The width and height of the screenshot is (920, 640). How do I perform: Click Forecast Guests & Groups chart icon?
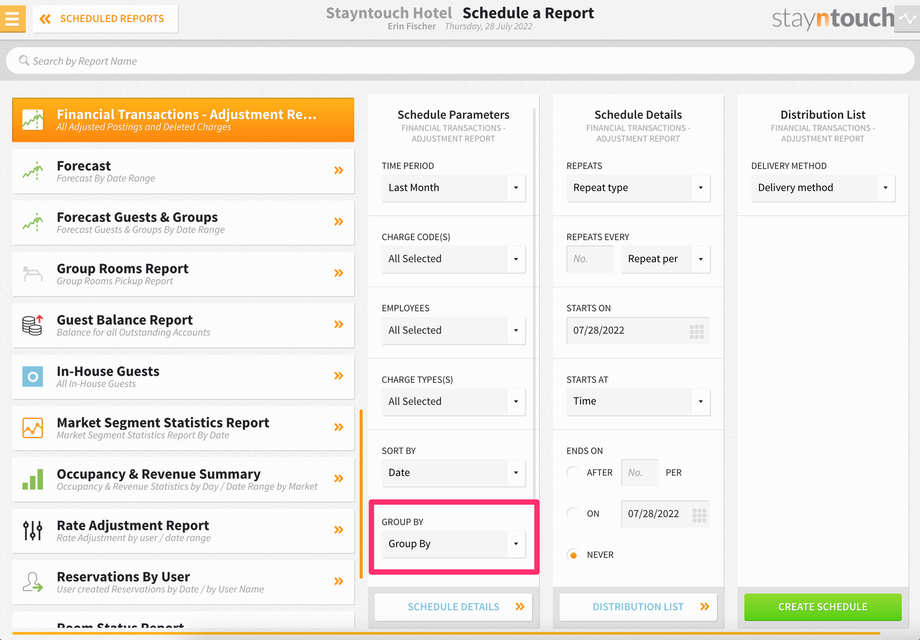click(x=33, y=222)
